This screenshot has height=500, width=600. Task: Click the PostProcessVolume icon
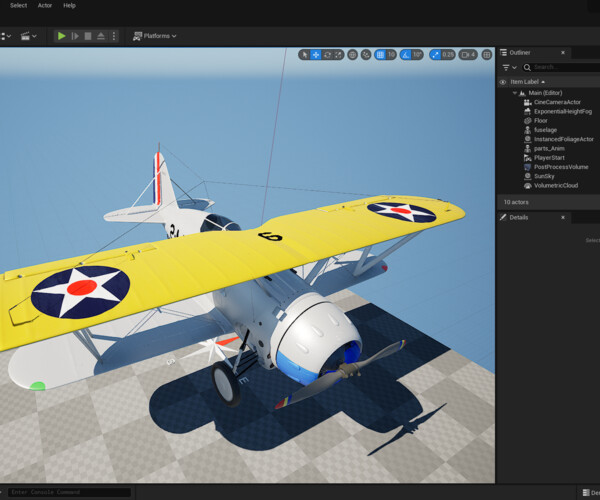pos(528,167)
